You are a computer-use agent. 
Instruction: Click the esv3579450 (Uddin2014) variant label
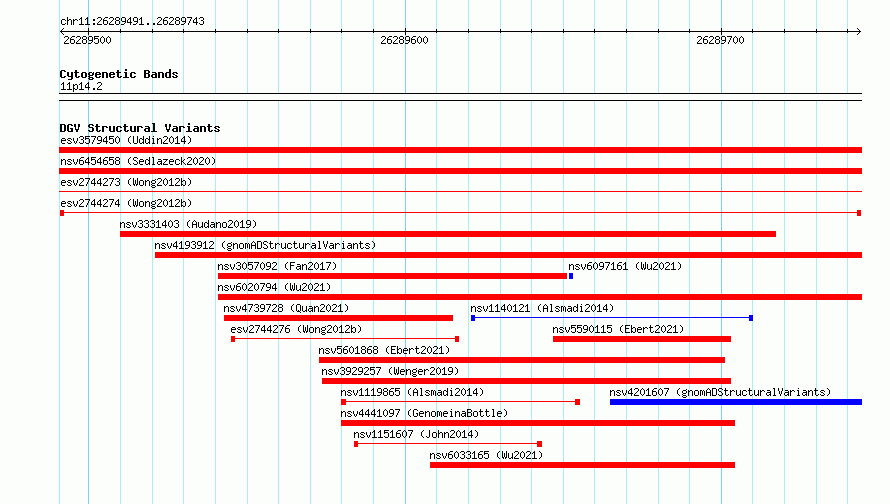pos(126,140)
